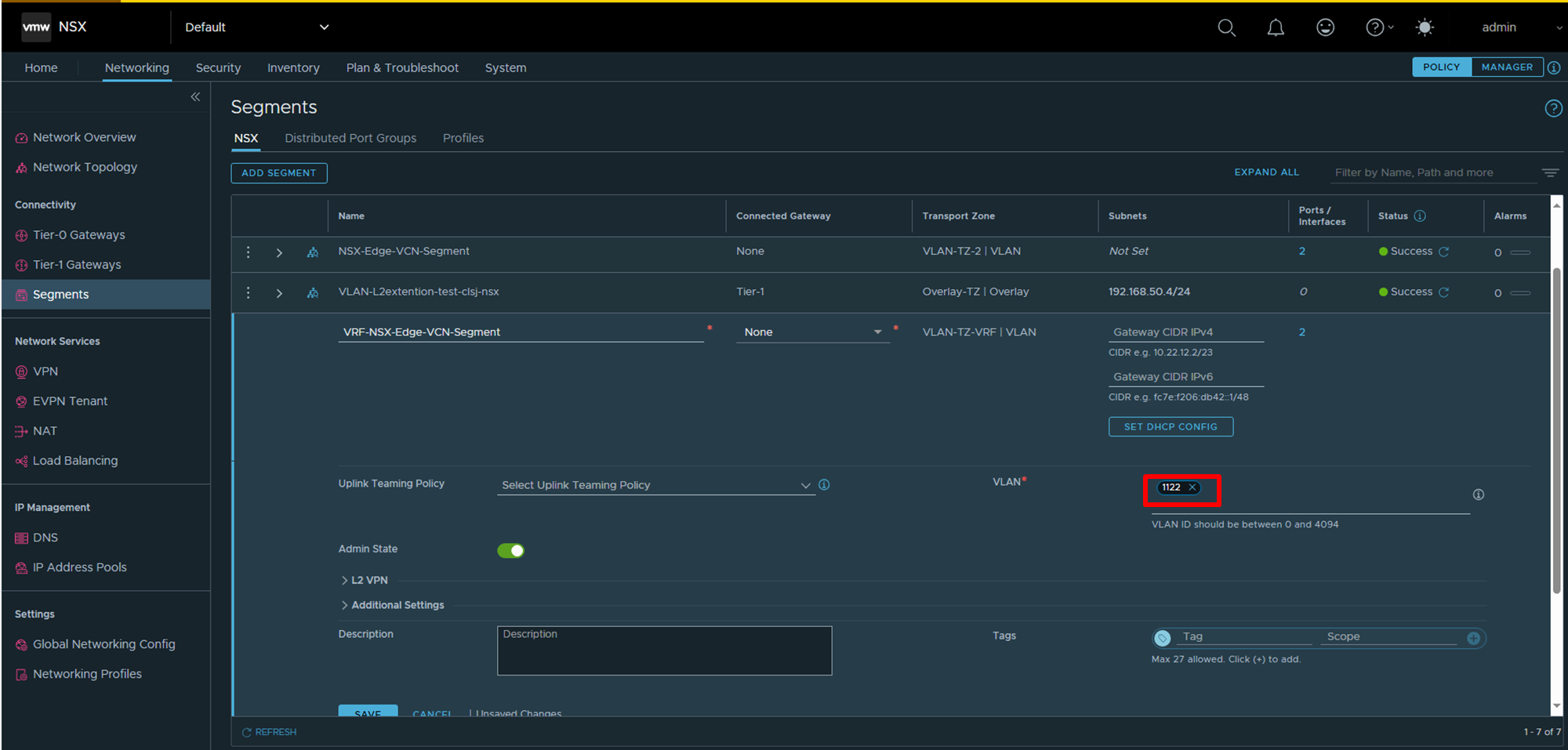Click the search magnifier icon in header
This screenshot has height=750, width=1568.
(1226, 27)
